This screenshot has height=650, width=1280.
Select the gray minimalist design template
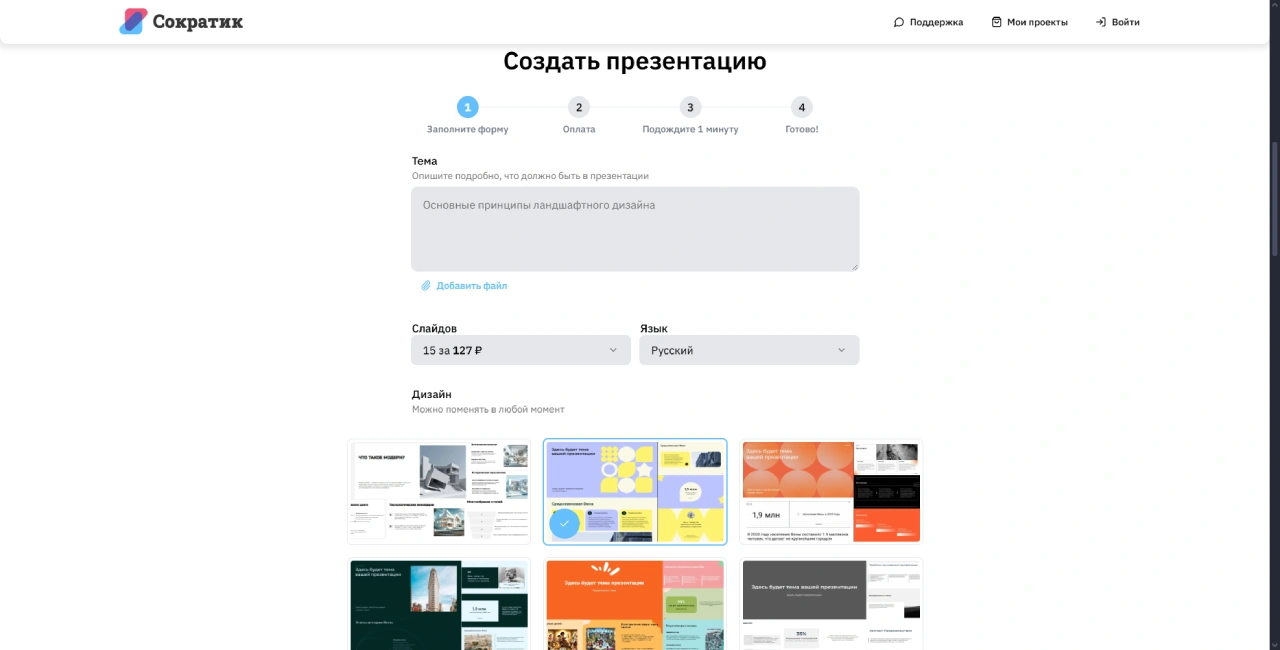pyautogui.click(x=831, y=604)
